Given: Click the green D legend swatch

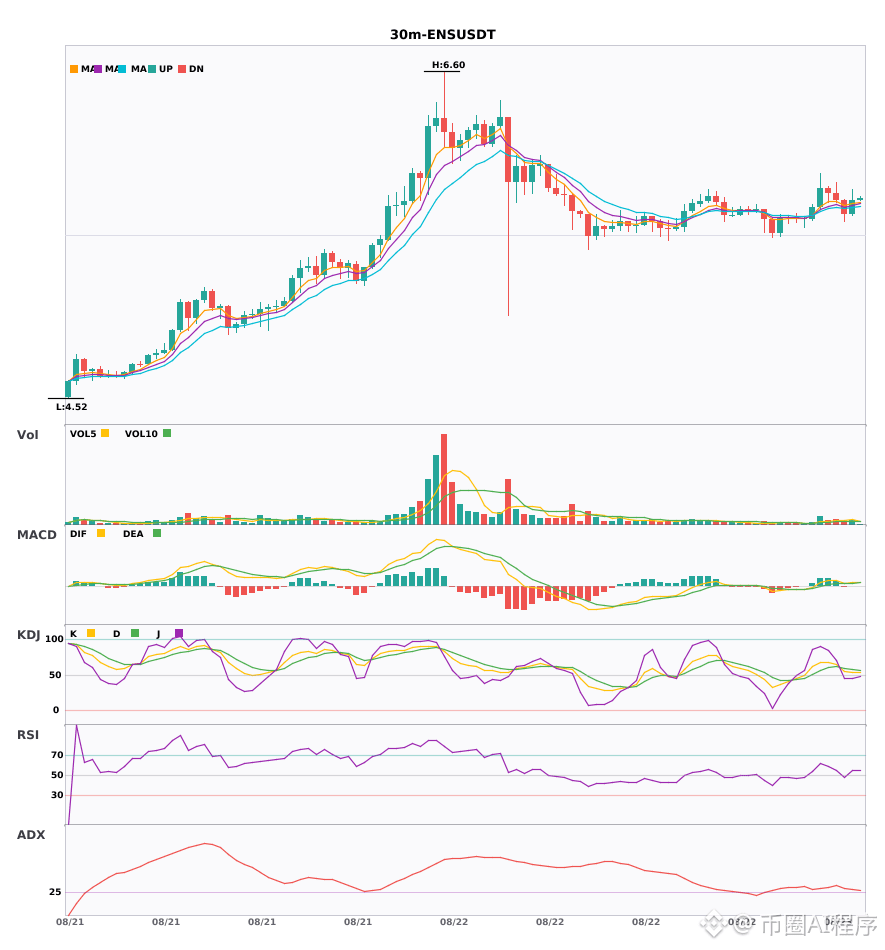Looking at the screenshot, I should pyautogui.click(x=135, y=633).
